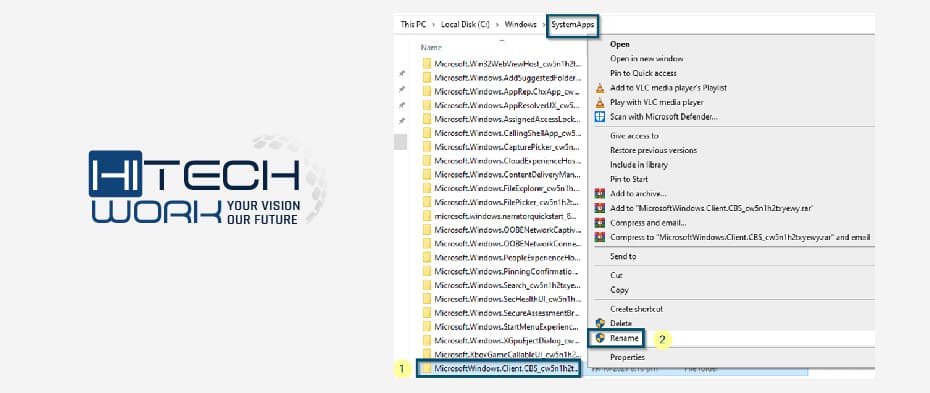Select Pin to Start

[x=629, y=179]
